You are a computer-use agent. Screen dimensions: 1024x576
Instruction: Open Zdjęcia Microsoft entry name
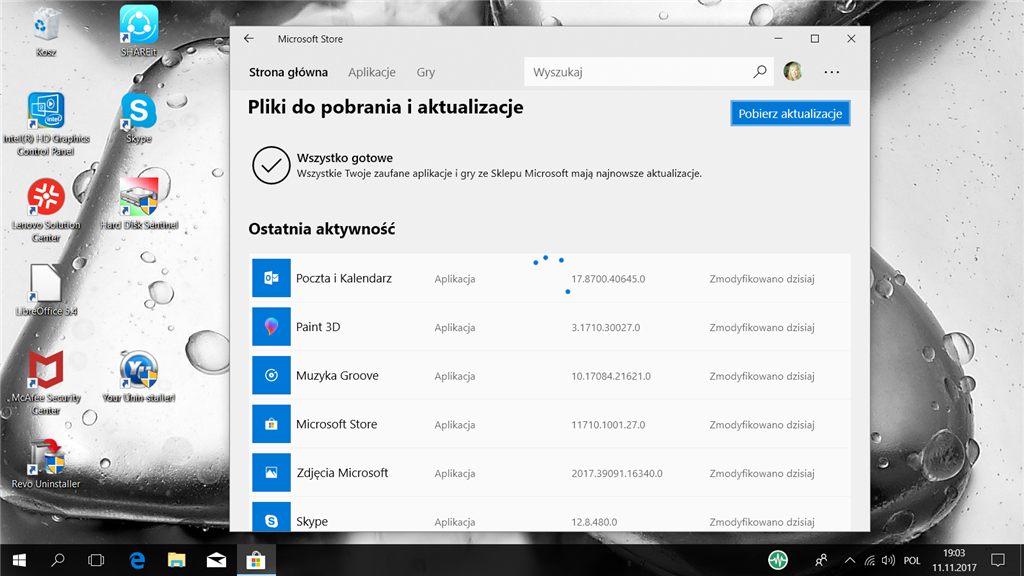[342, 473]
